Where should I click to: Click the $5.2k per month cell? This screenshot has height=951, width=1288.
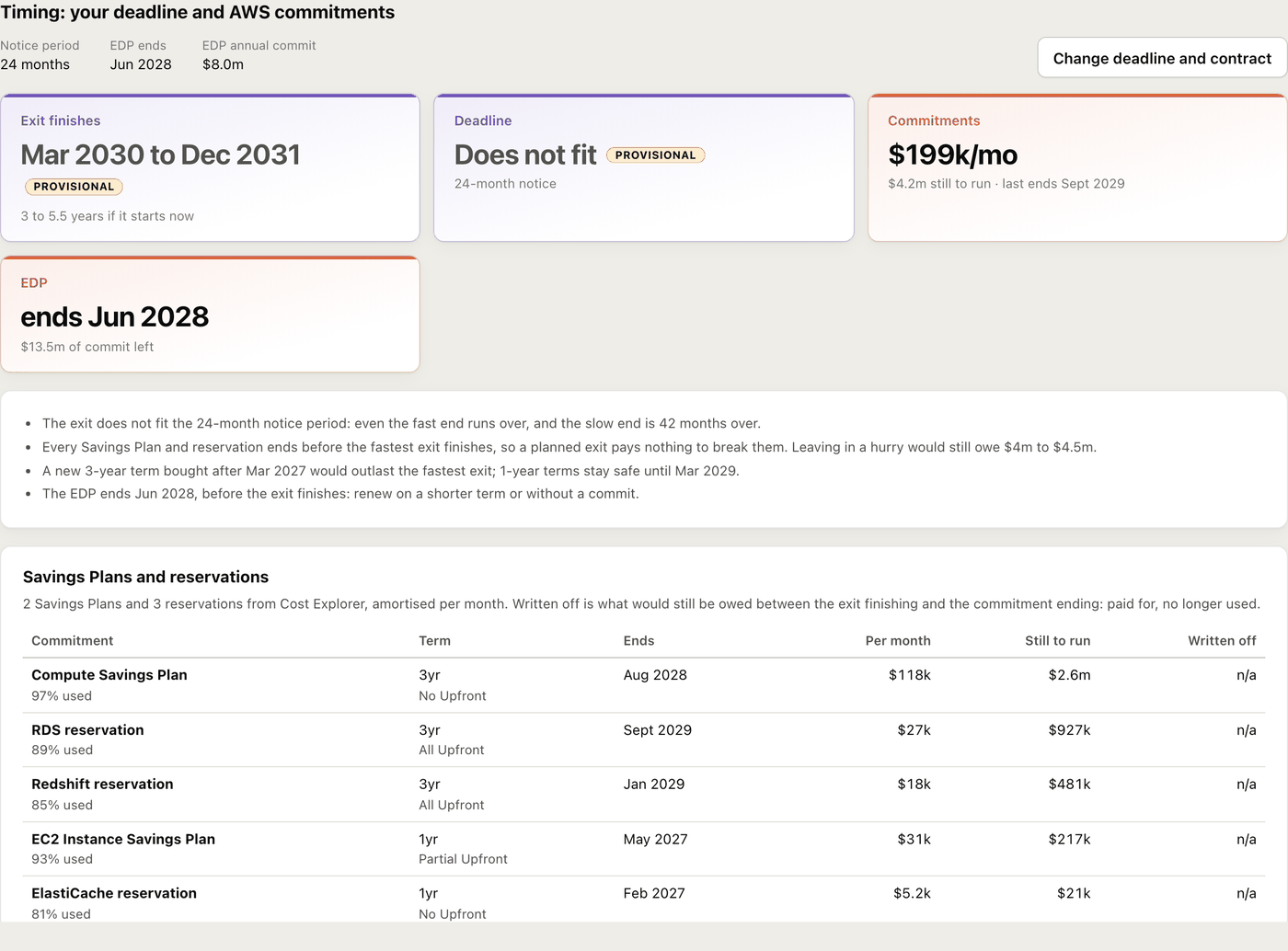click(913, 894)
